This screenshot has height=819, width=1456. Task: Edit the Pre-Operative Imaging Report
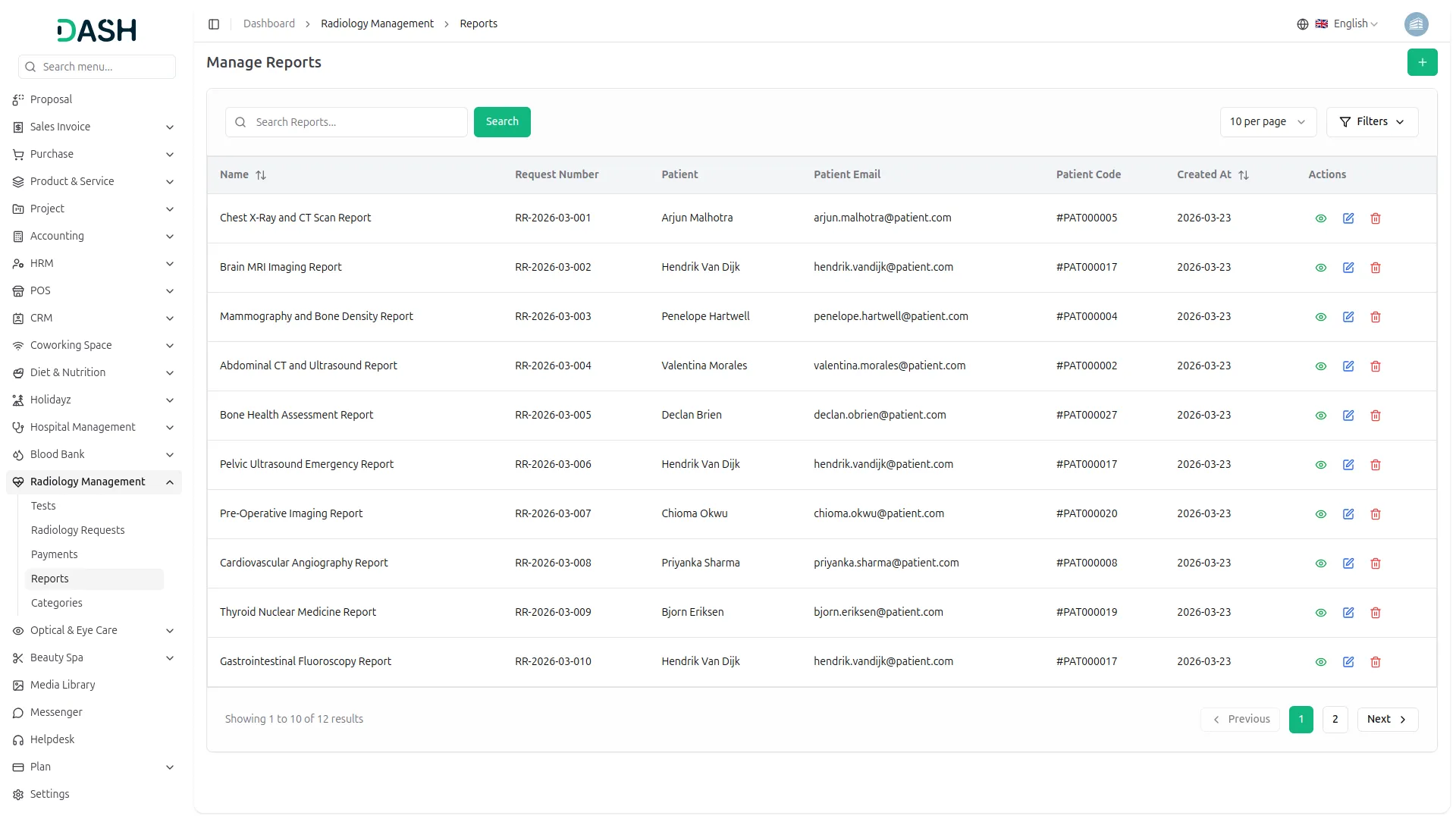(x=1348, y=514)
